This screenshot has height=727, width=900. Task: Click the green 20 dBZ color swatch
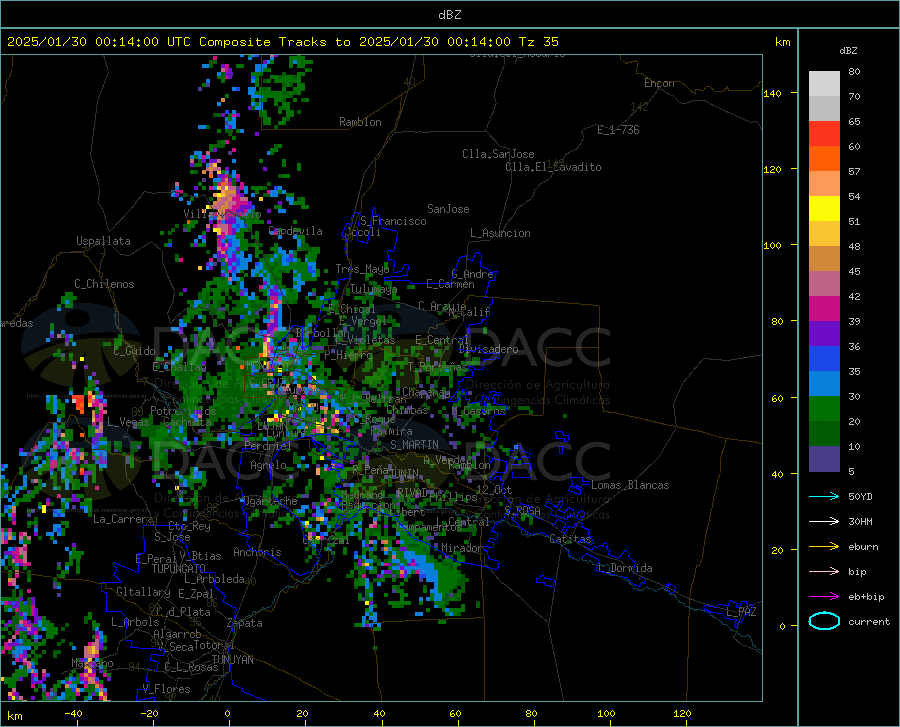pyautogui.click(x=824, y=409)
